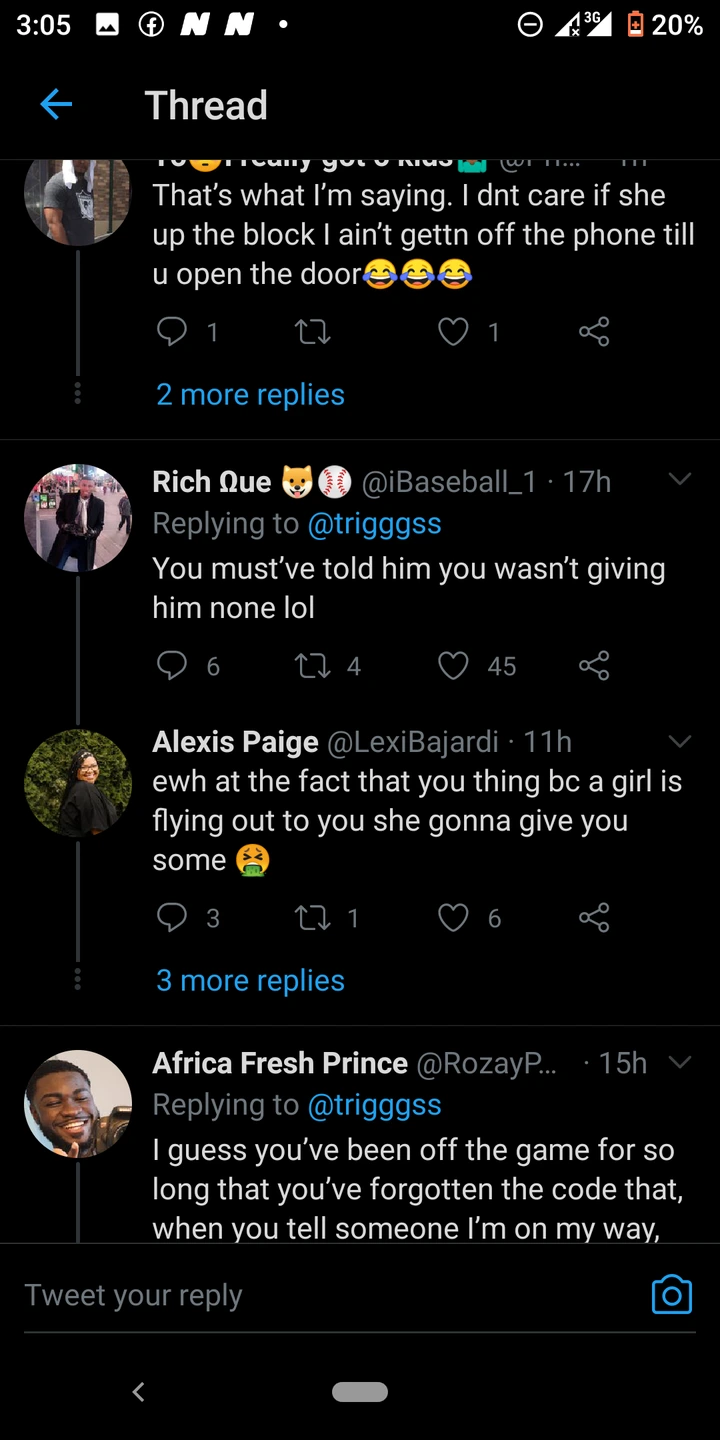The image size is (720, 1440).
Task: Like the top tweet with 1 like
Action: (x=454, y=332)
